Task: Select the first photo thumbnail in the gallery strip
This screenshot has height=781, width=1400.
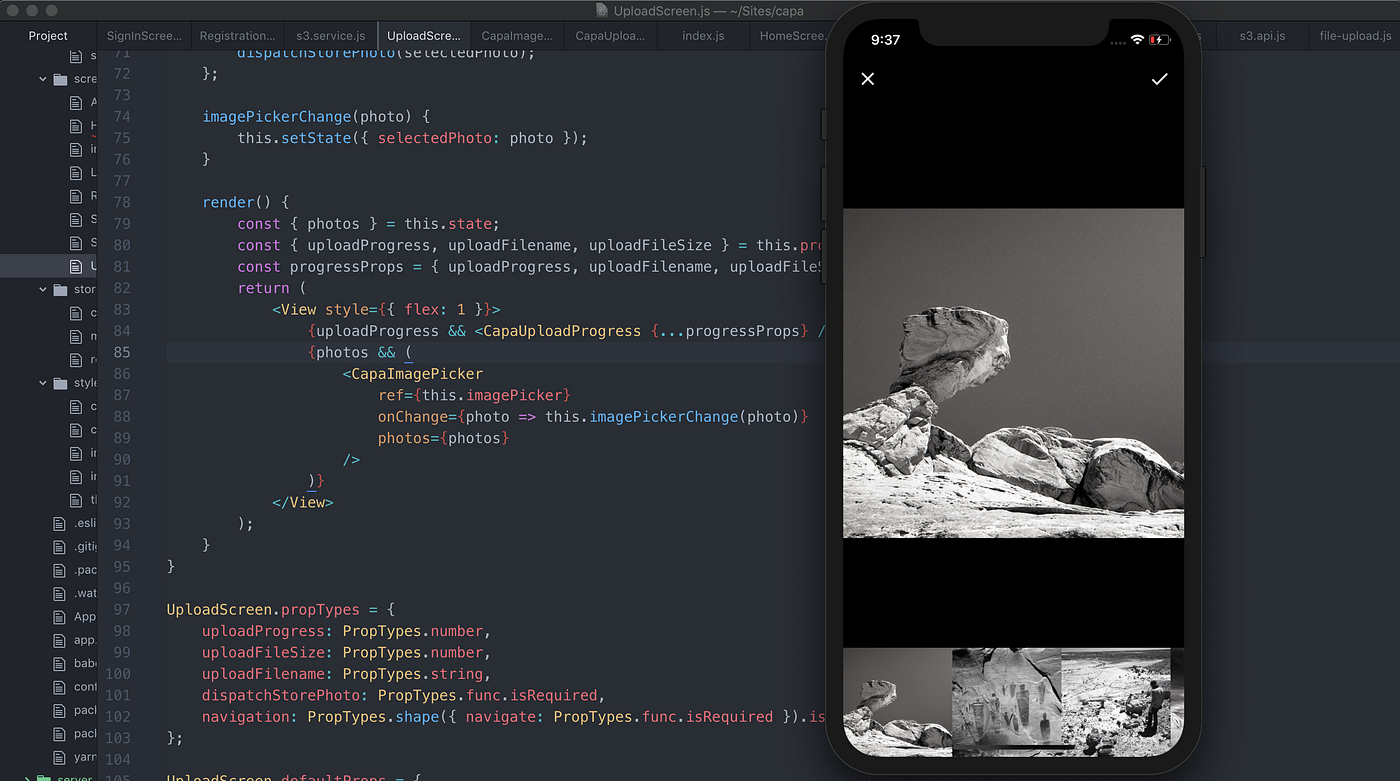Action: pyautogui.click(x=895, y=701)
